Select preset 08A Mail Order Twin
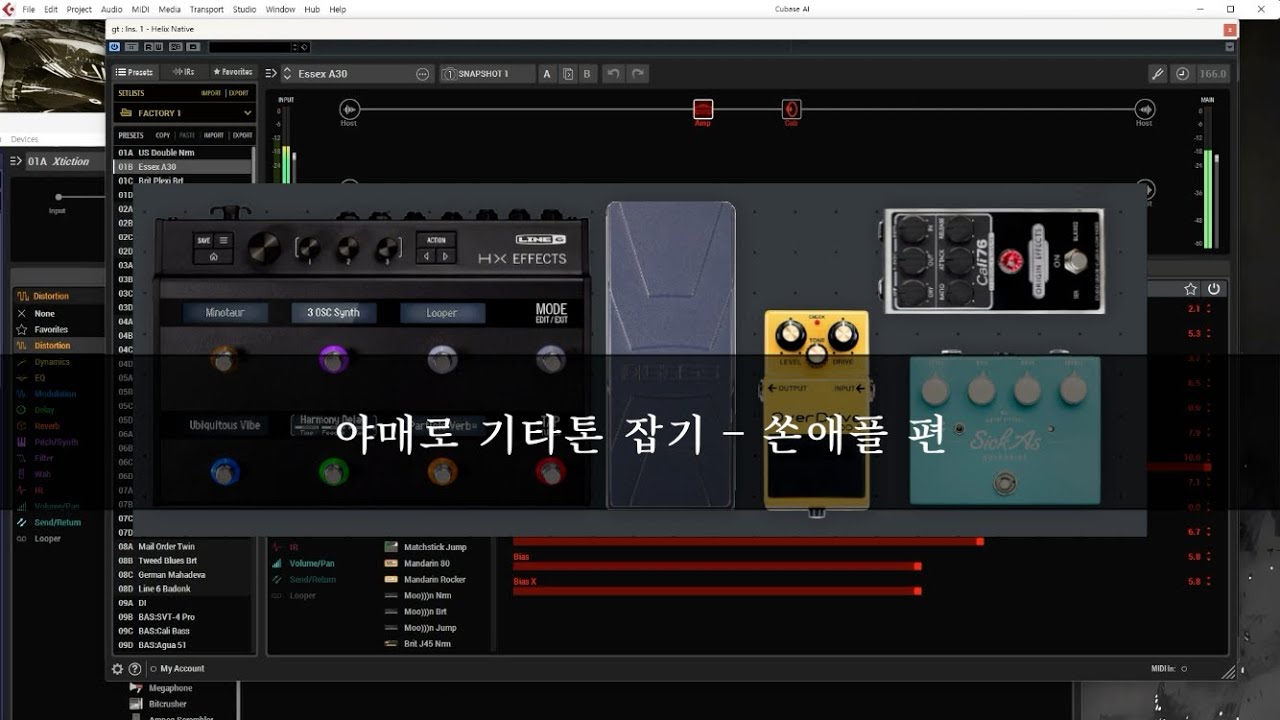Viewport: 1280px width, 720px height. [x=183, y=547]
